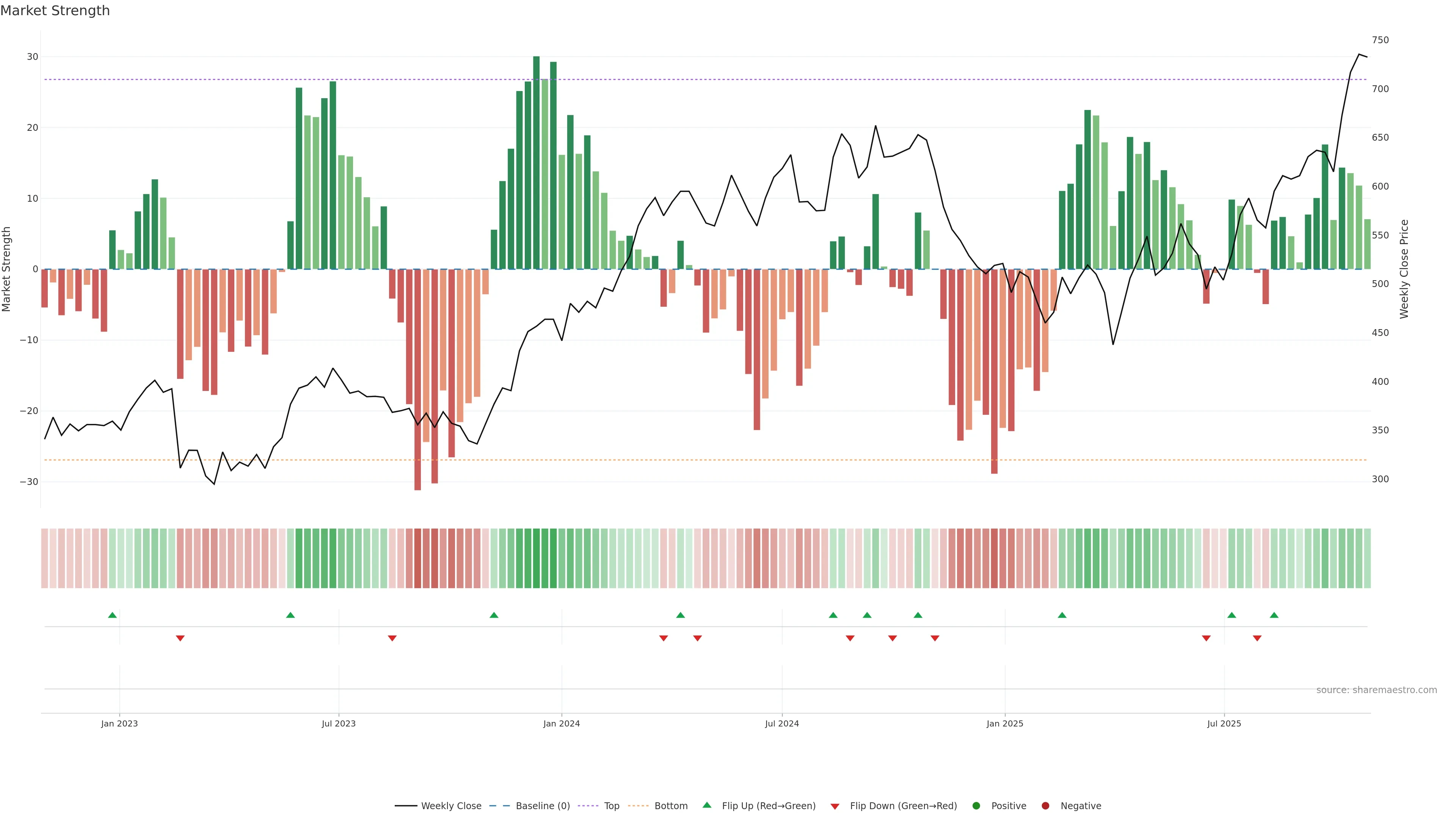Click the Weekly Close Price axis title
This screenshot has height=819, width=1456.
pyautogui.click(x=1404, y=269)
